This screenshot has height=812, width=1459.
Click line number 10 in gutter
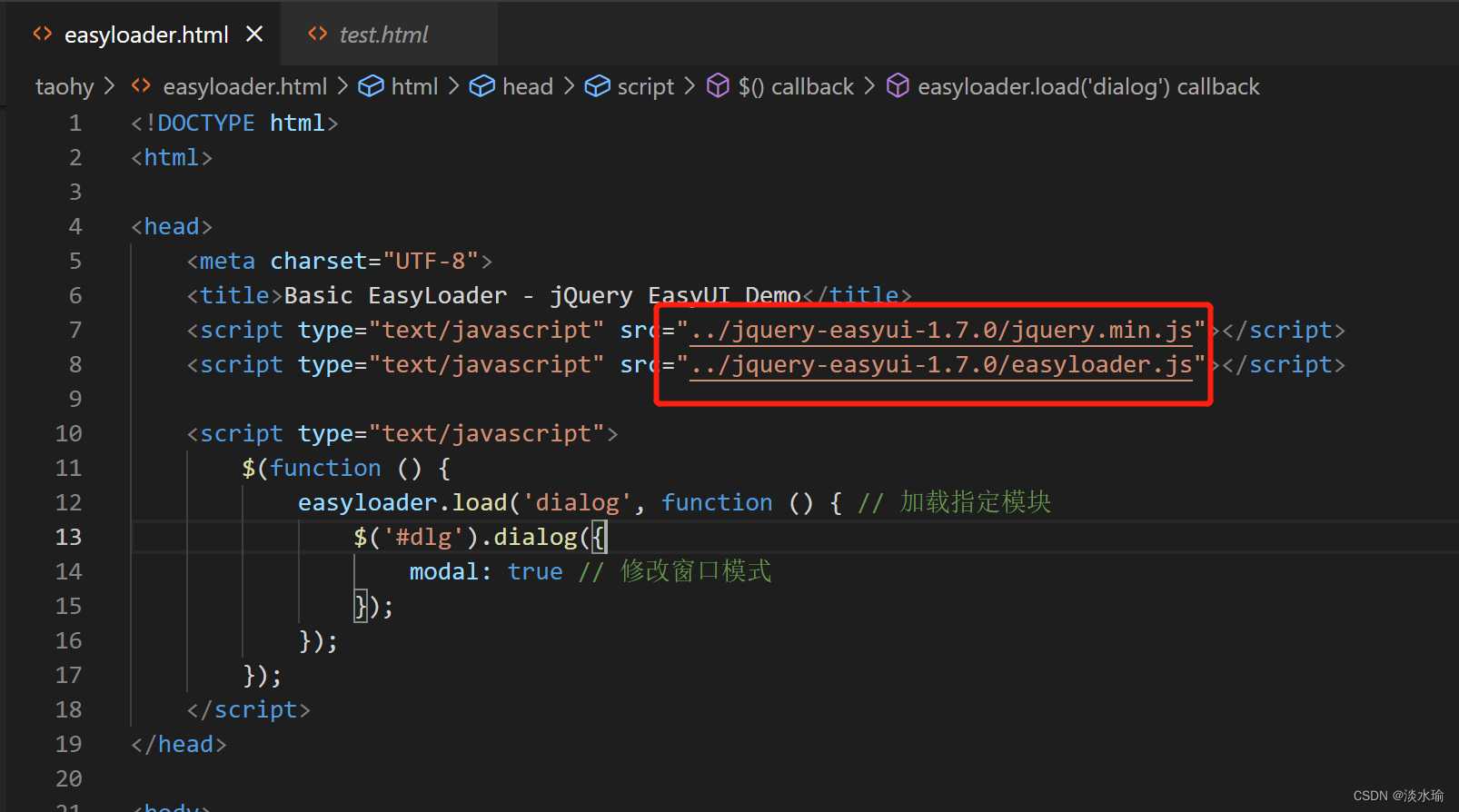(x=68, y=433)
